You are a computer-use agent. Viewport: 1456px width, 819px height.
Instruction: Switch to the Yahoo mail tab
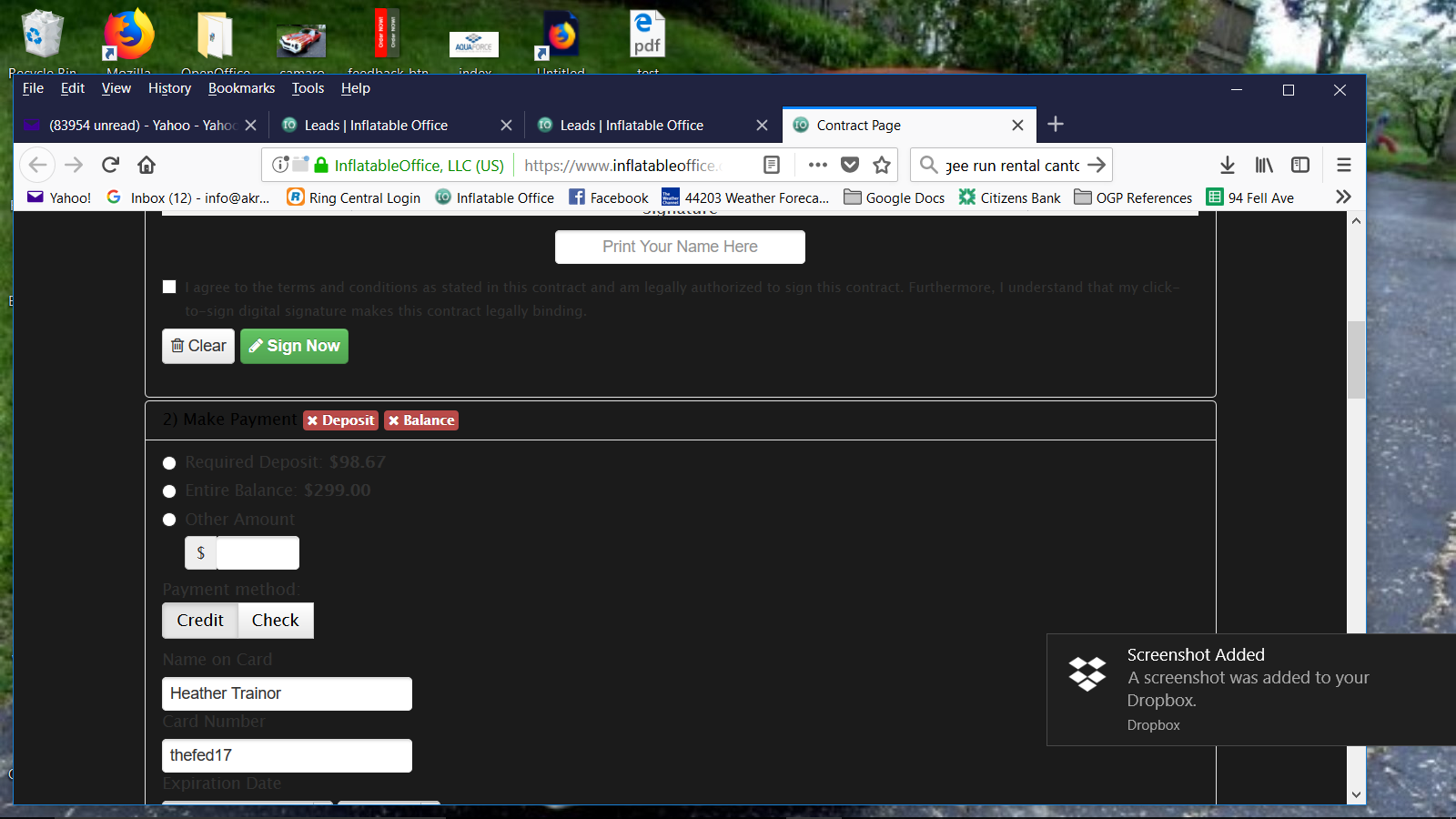[x=136, y=126]
